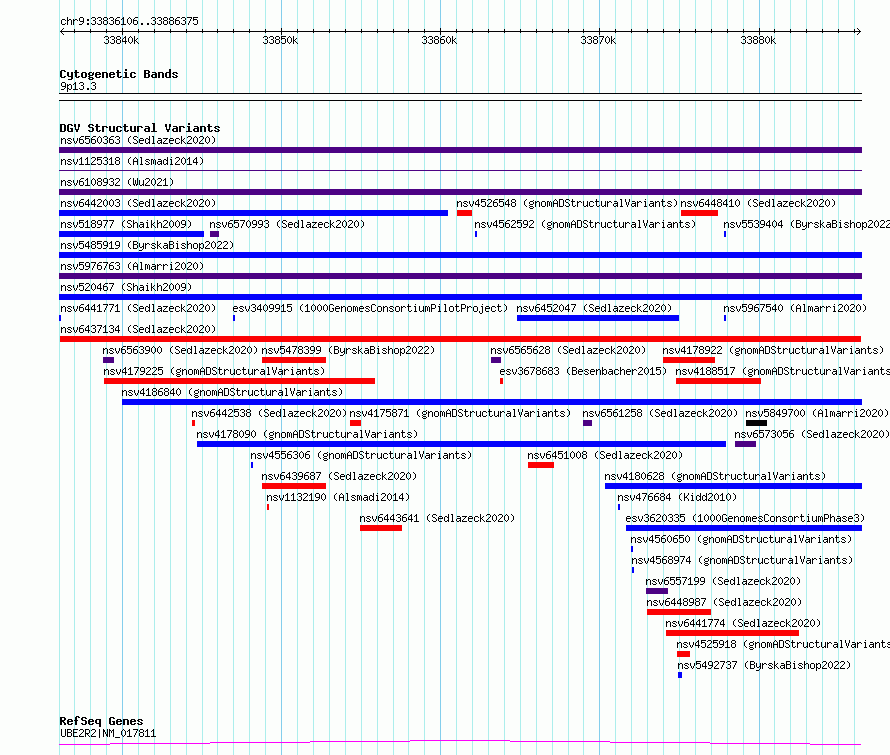Screen dimensions: 890x755
Task: Open nsv4560650 (gnomADStructuralVariants) label
Action: point(741,539)
